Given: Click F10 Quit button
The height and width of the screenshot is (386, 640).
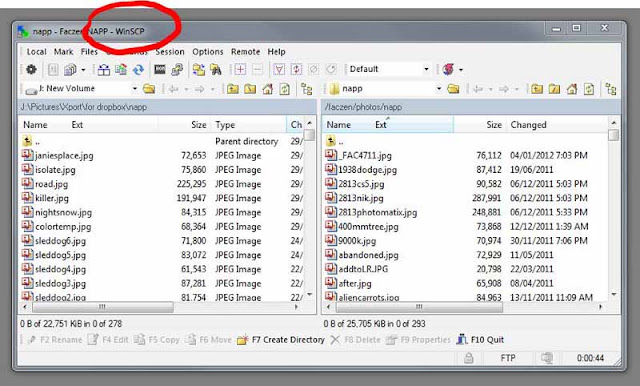Looking at the screenshot, I should [480, 340].
